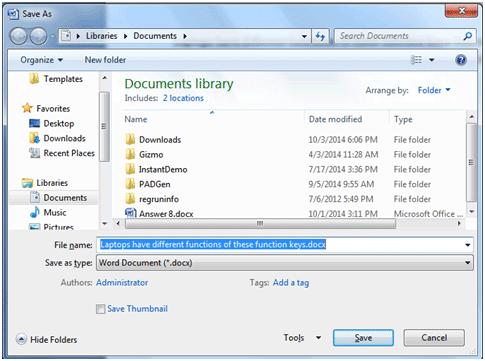Click the file list horizontal scrollbar thumb
Image resolution: width=485 pixels, height=361 pixels.
(260, 223)
